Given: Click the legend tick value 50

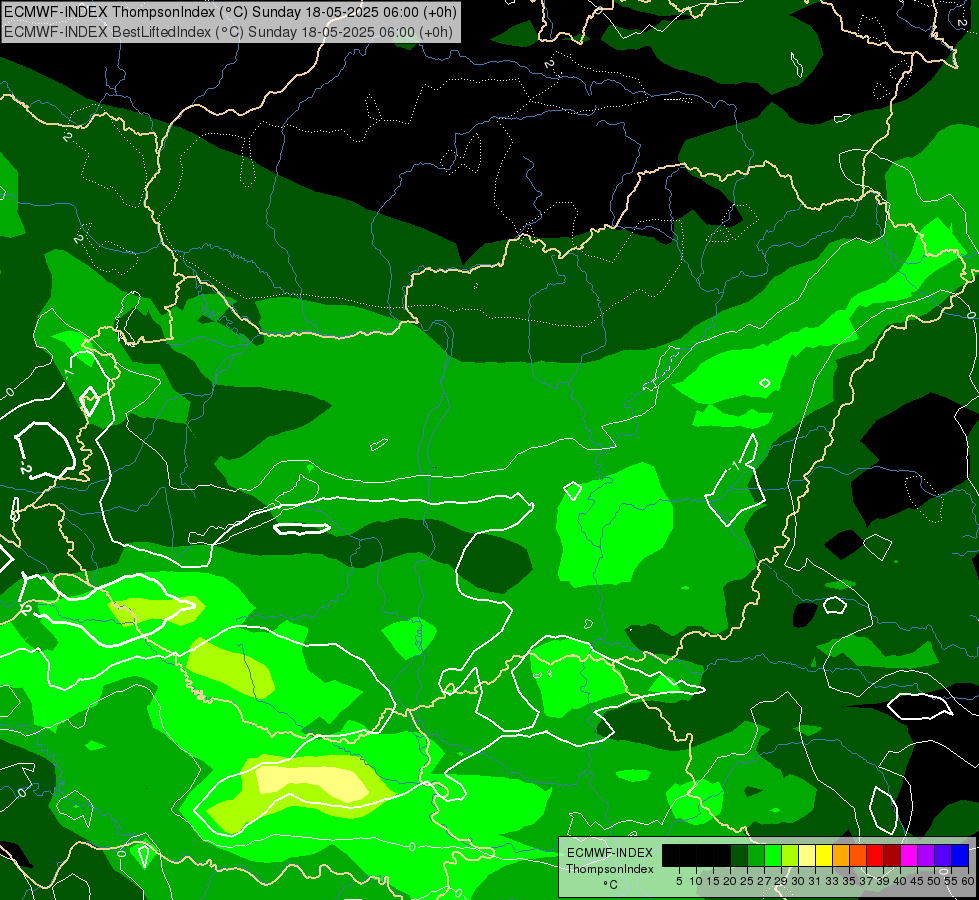Looking at the screenshot, I should coord(934,881).
